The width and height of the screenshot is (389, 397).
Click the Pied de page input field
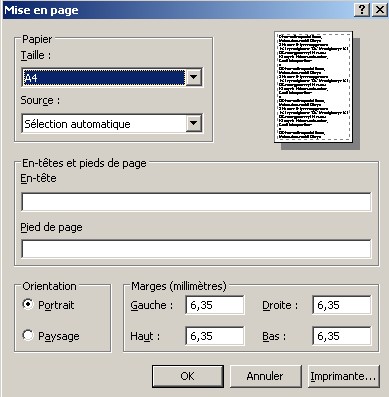pos(196,249)
